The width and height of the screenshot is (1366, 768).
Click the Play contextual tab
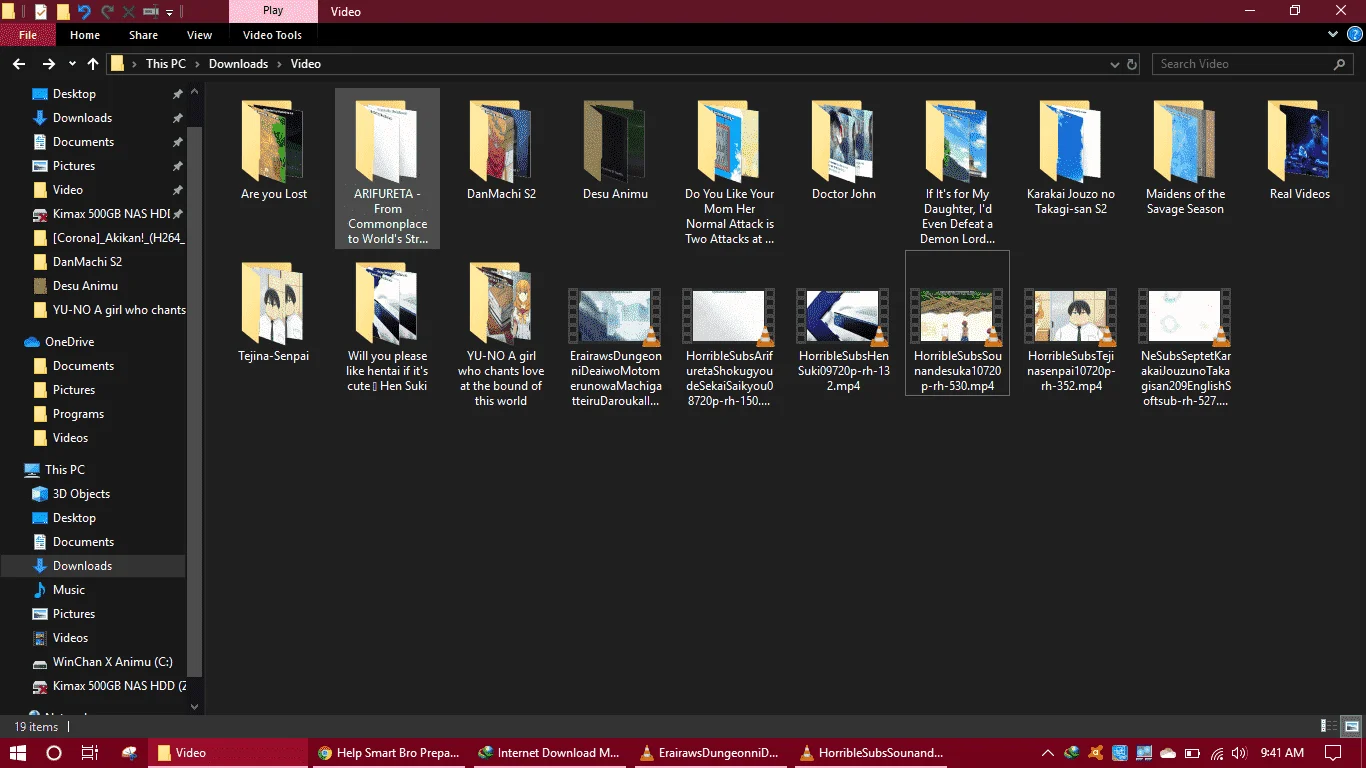273,11
